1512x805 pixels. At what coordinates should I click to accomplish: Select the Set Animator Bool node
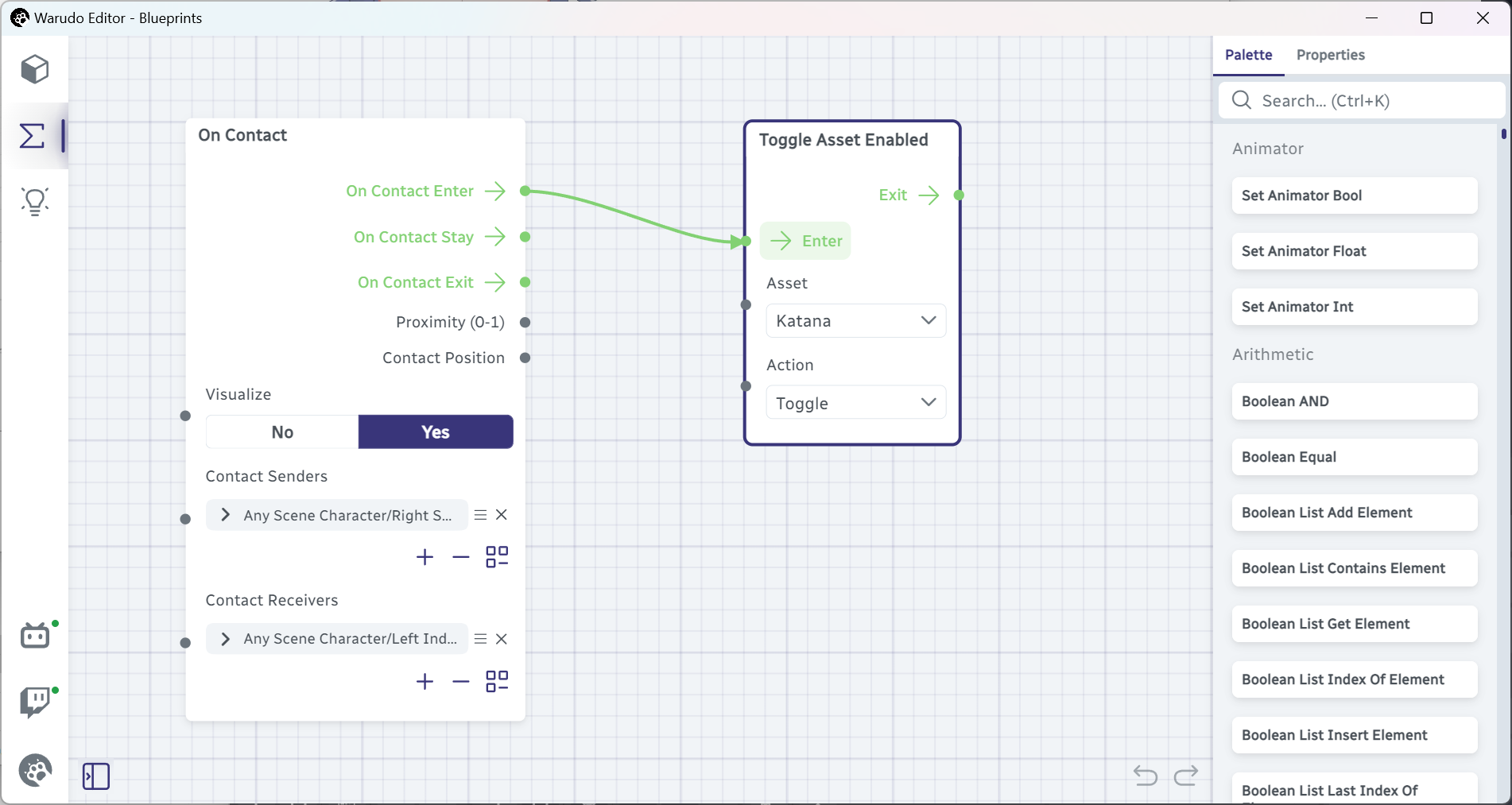pos(1355,195)
